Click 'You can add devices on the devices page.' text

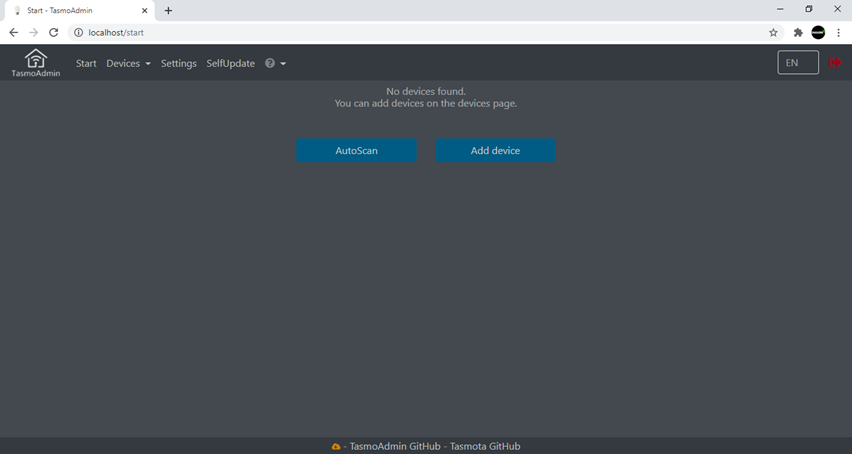[x=426, y=103]
